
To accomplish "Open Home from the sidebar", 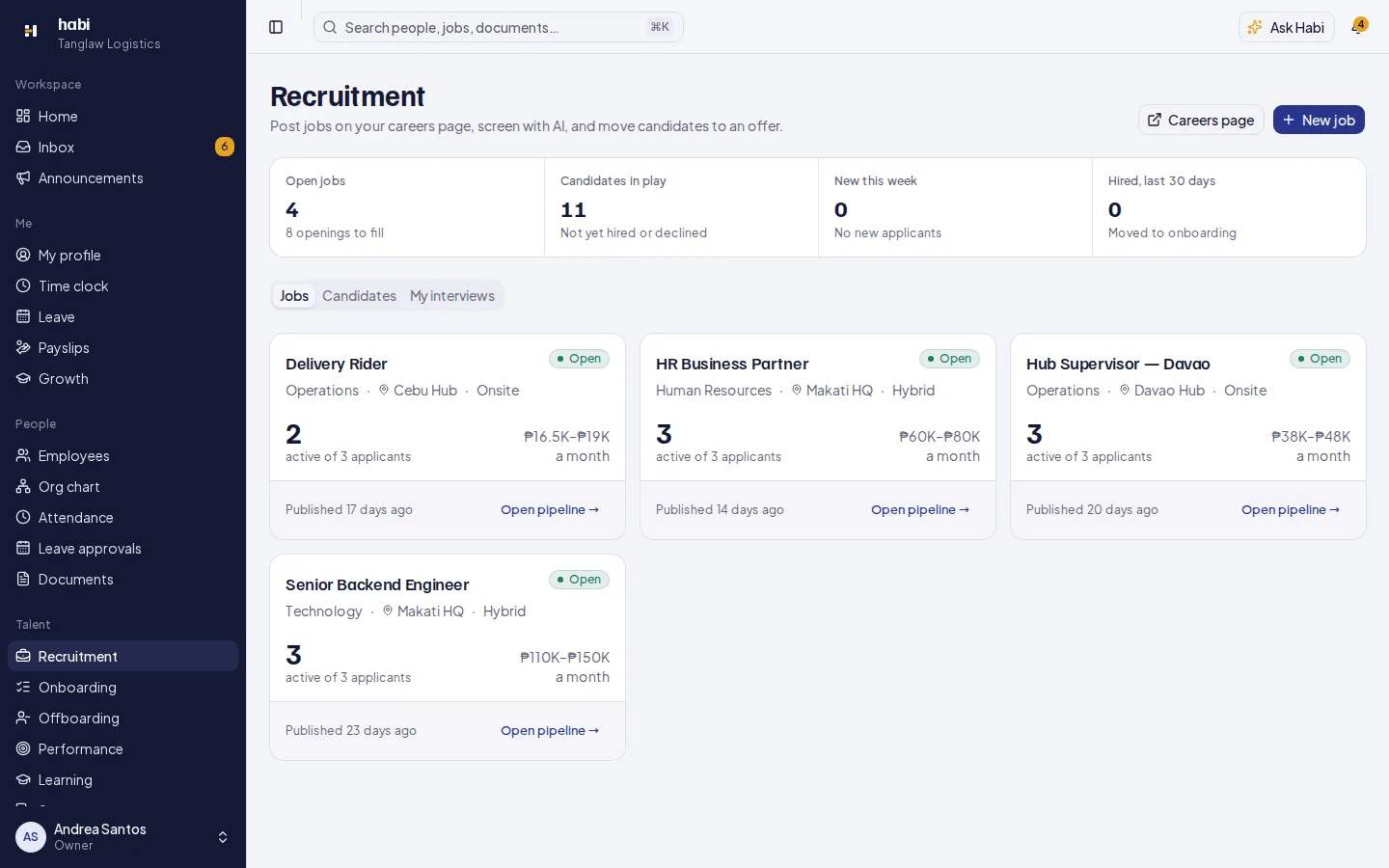I will coord(123,116).
